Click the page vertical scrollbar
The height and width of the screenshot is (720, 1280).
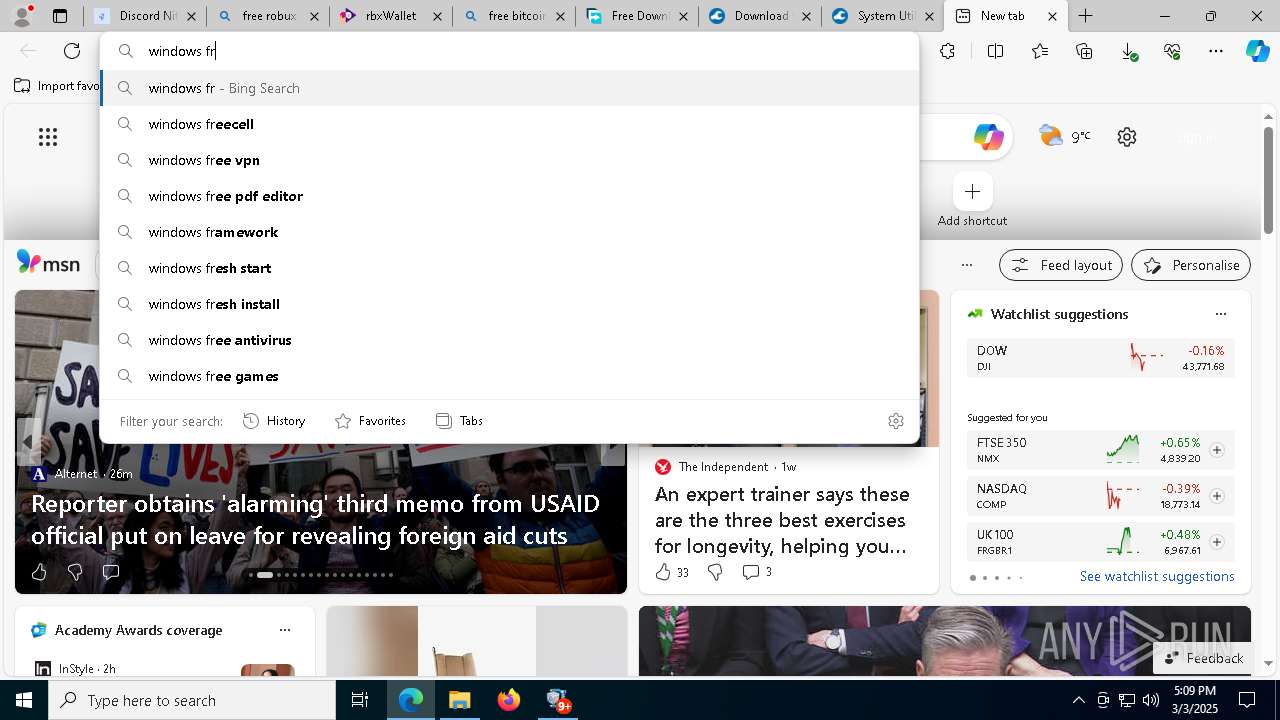pyautogui.click(x=1268, y=180)
